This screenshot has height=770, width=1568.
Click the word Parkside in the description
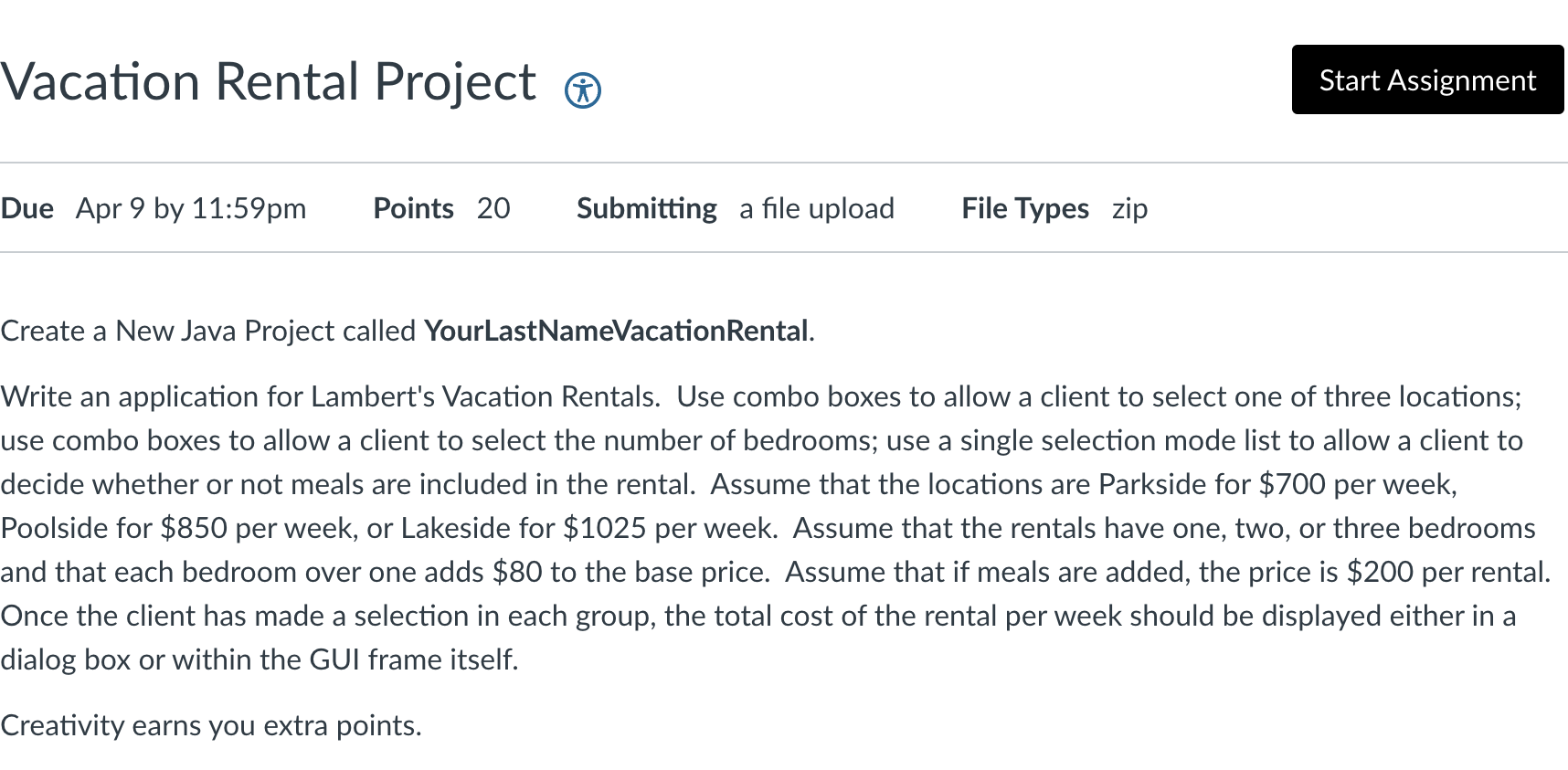pyautogui.click(x=1156, y=484)
